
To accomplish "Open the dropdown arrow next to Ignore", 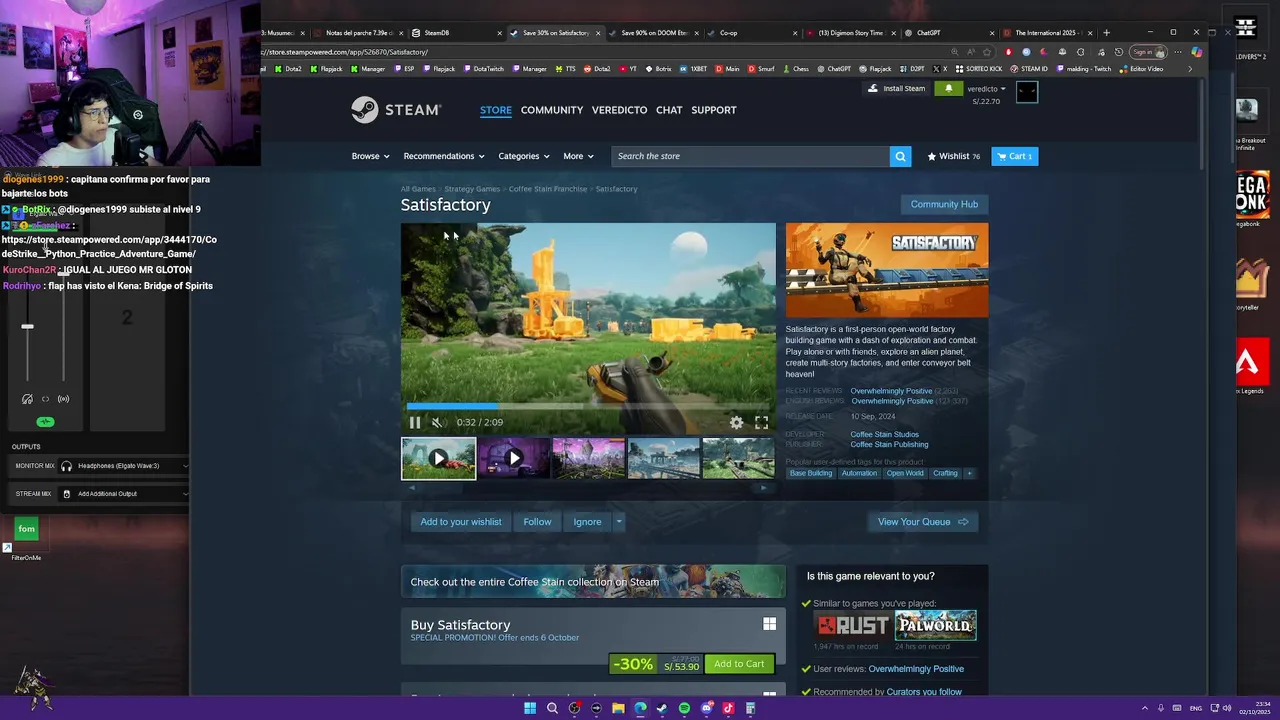I will coord(618,522).
